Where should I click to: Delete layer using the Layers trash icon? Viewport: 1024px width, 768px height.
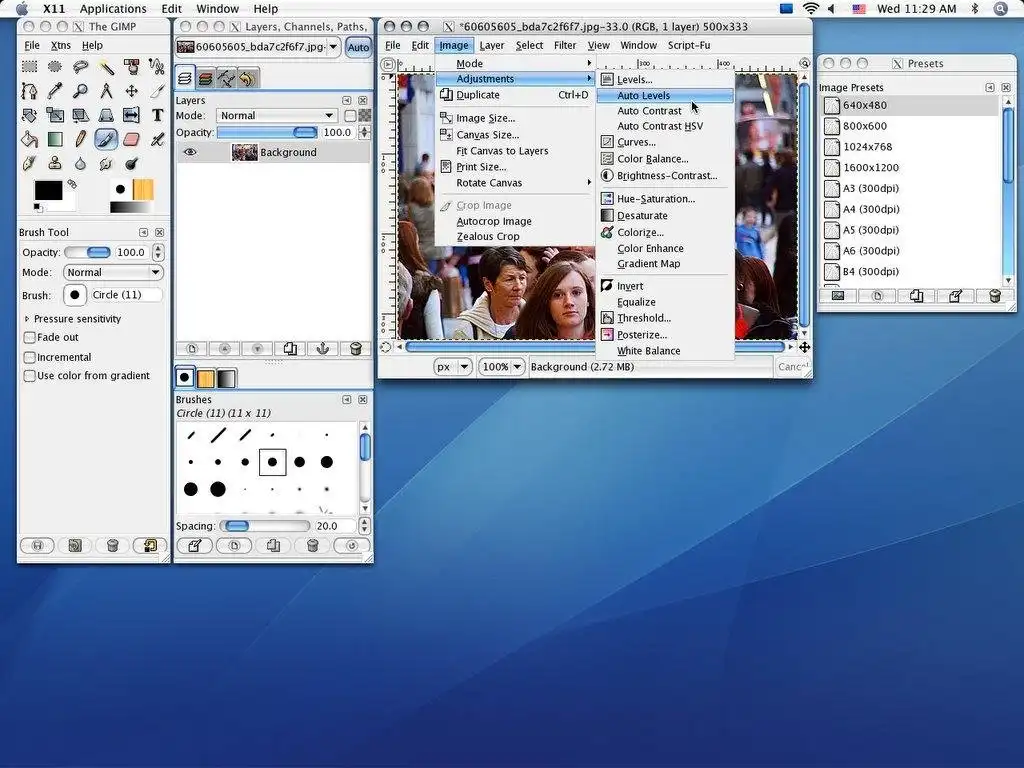pos(354,349)
